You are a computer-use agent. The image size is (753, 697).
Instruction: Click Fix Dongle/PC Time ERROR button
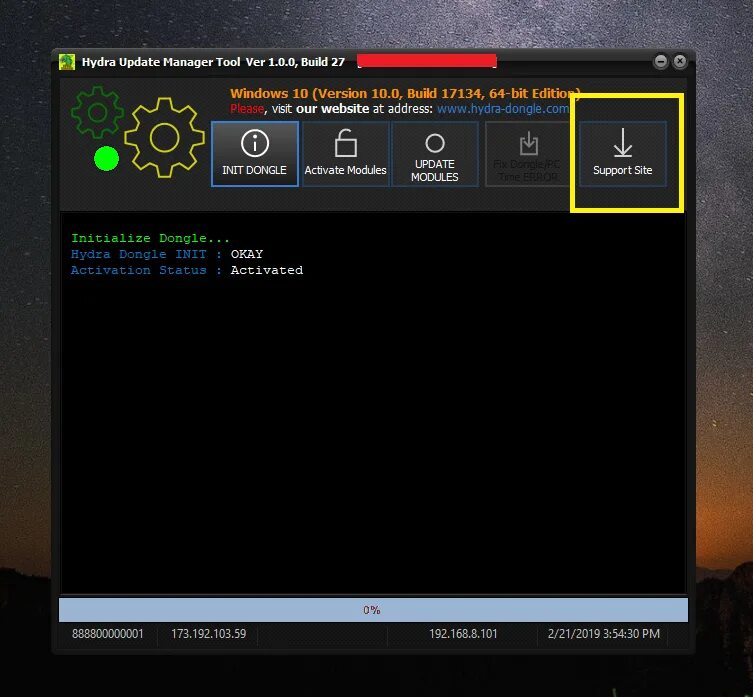point(527,154)
